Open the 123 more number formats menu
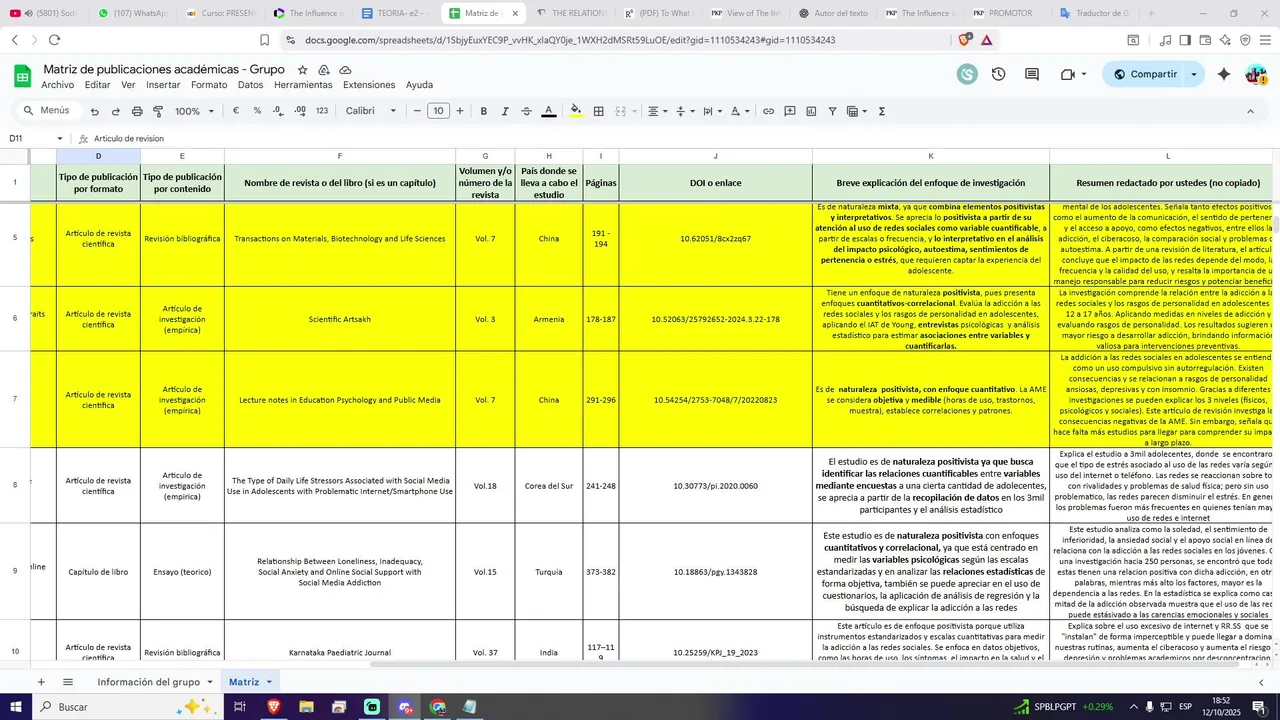Viewport: 1280px width, 720px height. point(322,111)
